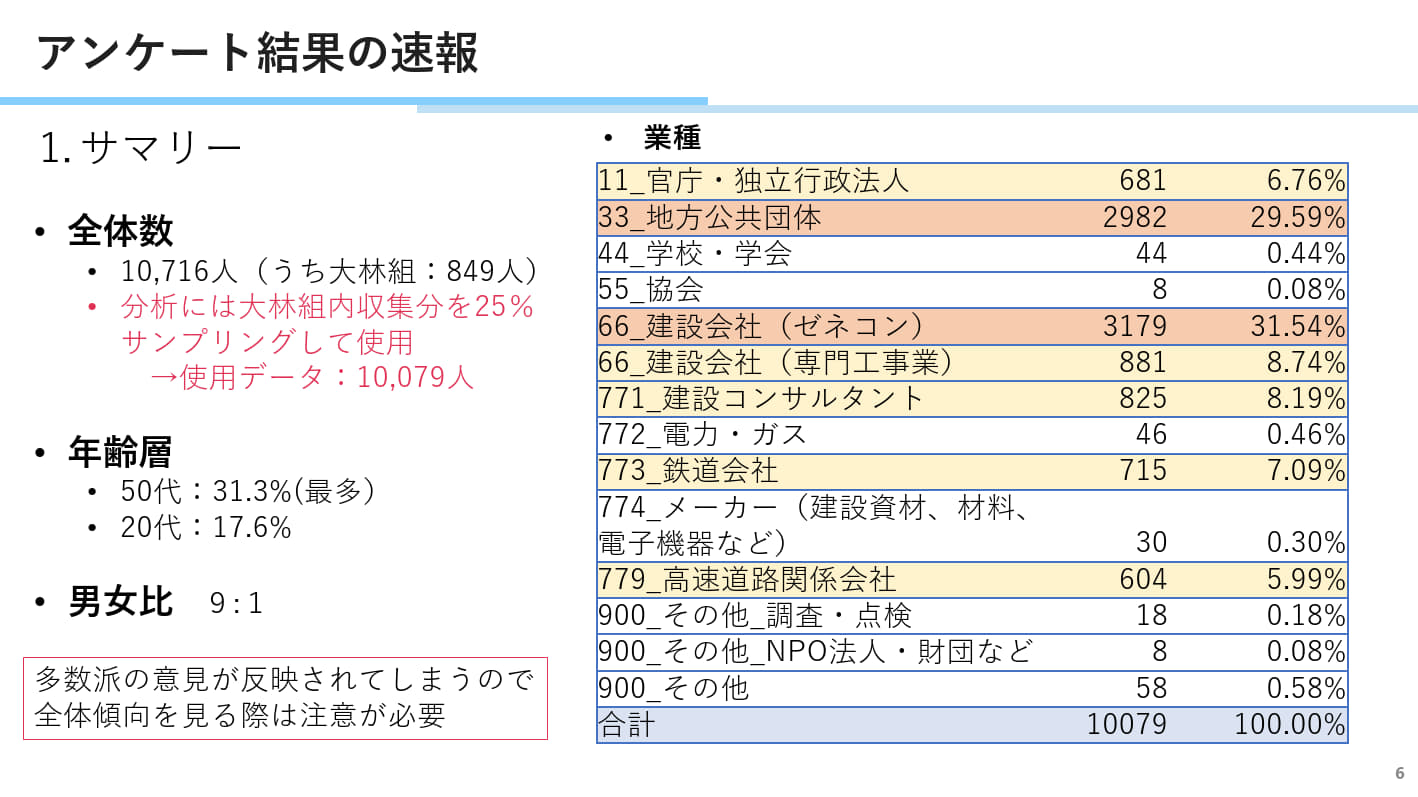Click the 771_建設コンサルタント row label

coord(762,398)
